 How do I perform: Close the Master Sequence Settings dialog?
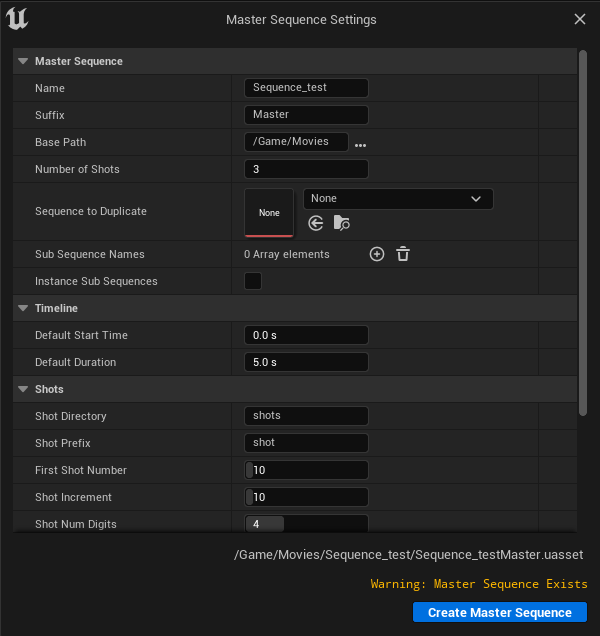[580, 19]
